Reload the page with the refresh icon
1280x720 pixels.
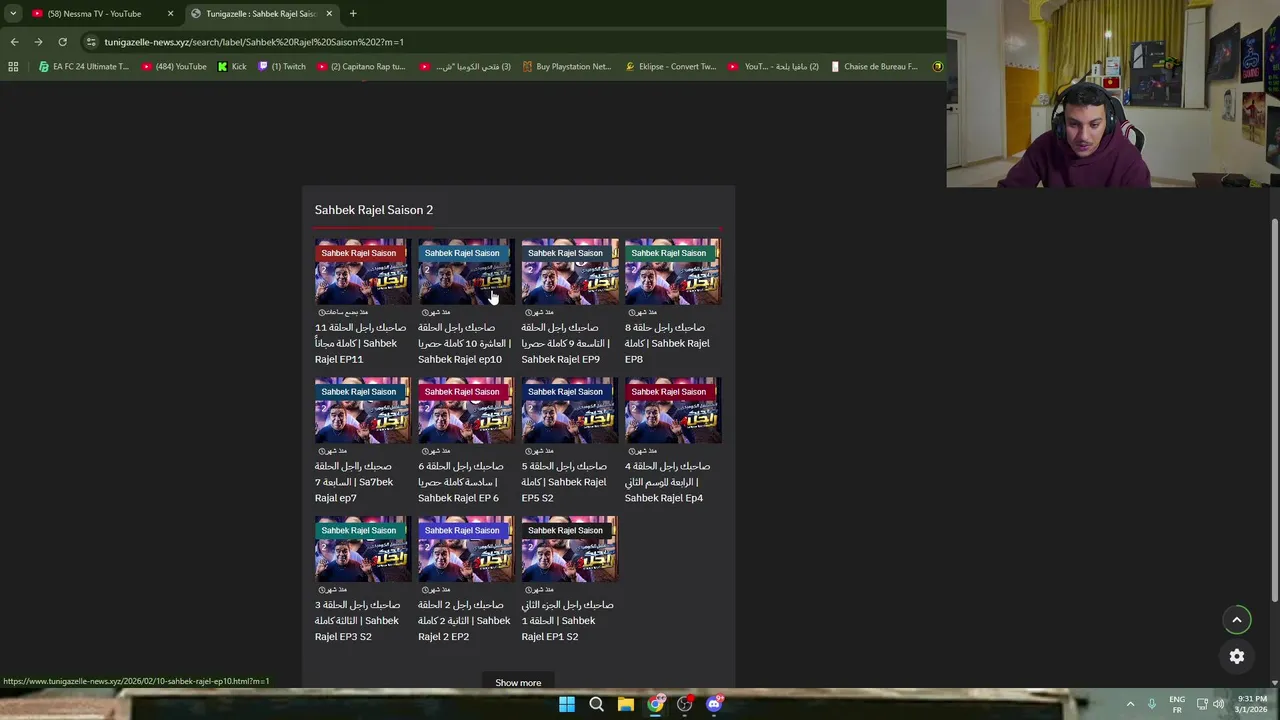(x=62, y=42)
